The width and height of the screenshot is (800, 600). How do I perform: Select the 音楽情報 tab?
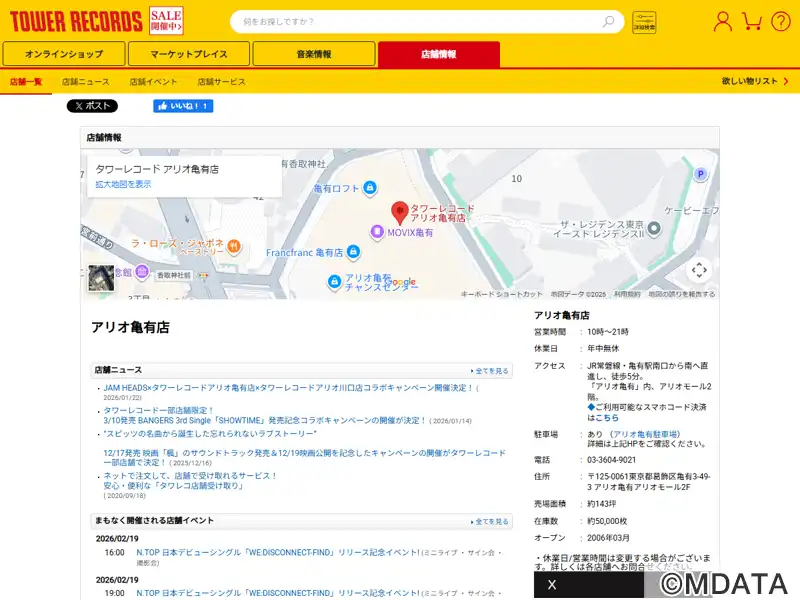coord(314,54)
